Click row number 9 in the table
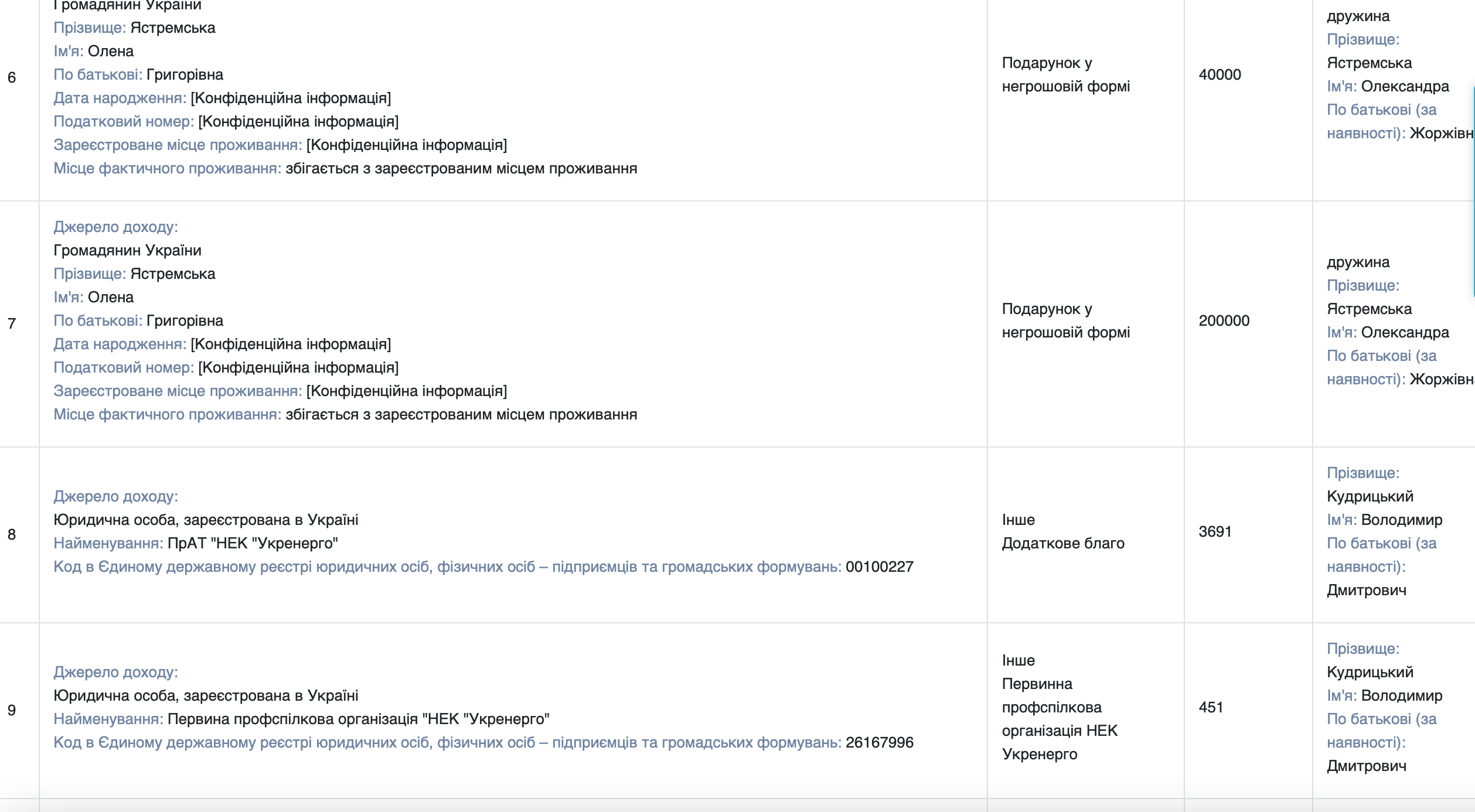1475x812 pixels. tap(12, 710)
